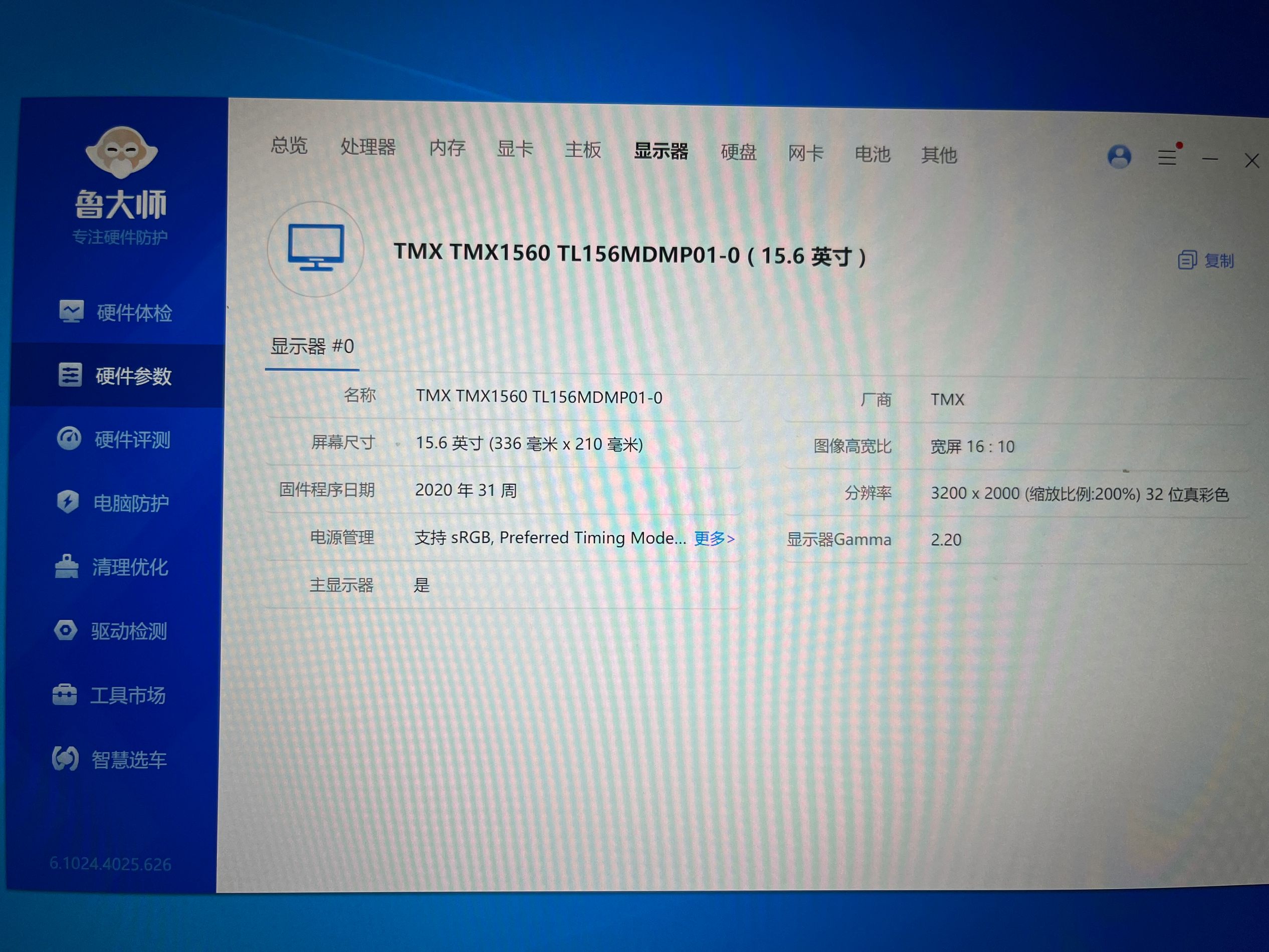The width and height of the screenshot is (1269, 952).
Task: Switch to the 硬盘 disk tab
Action: [x=739, y=152]
